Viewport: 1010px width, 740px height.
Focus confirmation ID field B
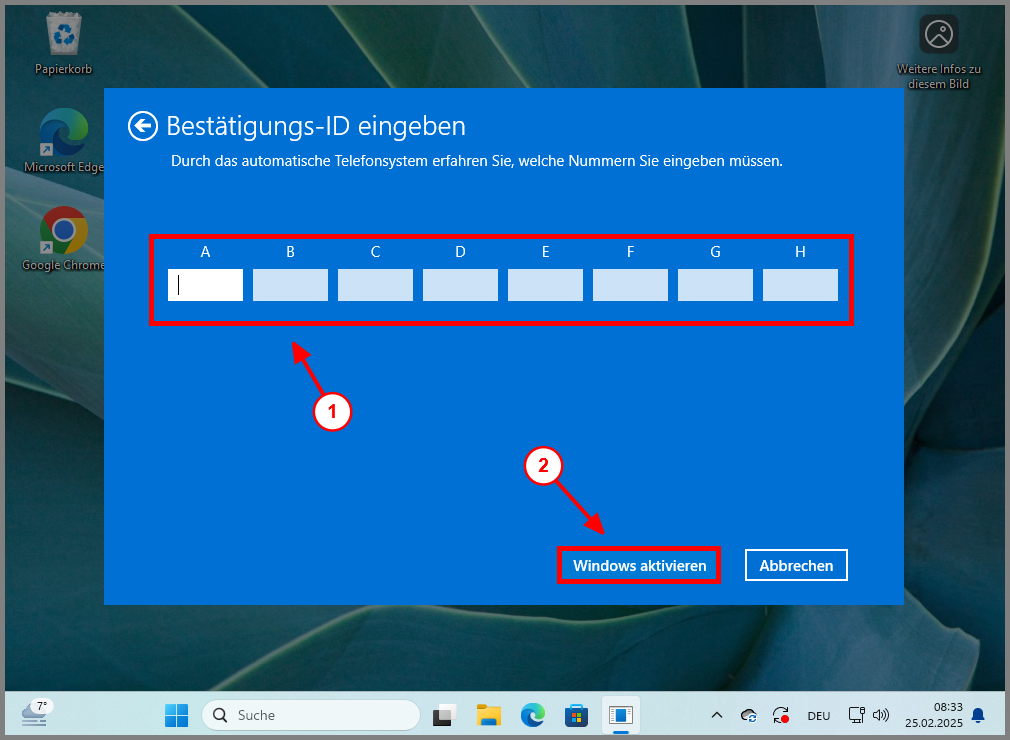(291, 285)
